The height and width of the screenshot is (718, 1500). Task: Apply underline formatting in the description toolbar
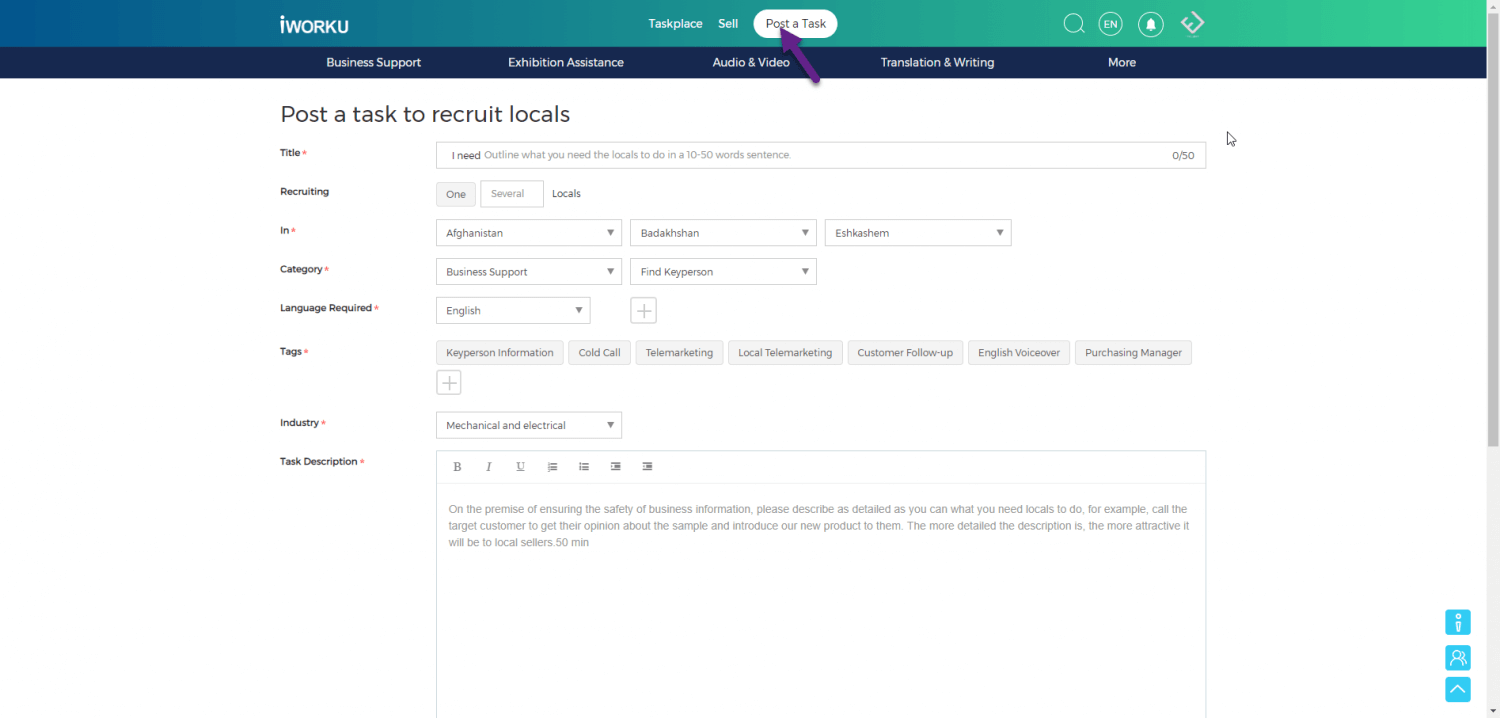[520, 466]
